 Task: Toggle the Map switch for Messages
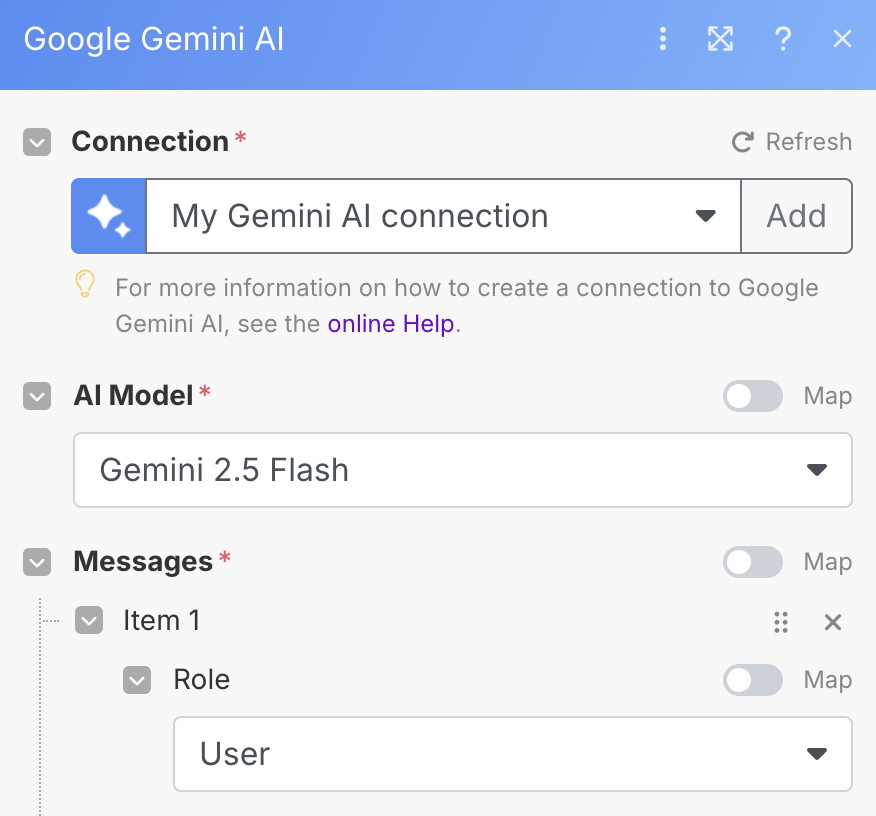tap(753, 562)
